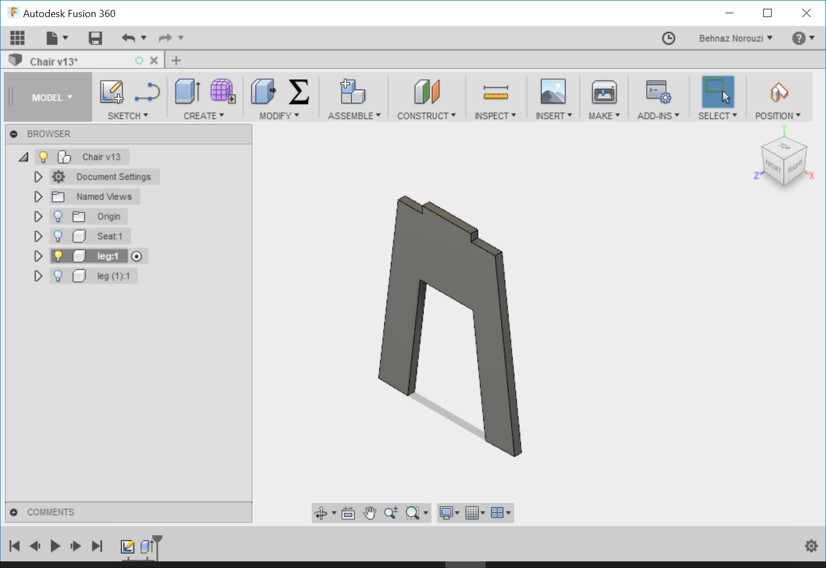Choose the Zoom tool in navigation bar
The height and width of the screenshot is (568, 826).
click(x=391, y=513)
